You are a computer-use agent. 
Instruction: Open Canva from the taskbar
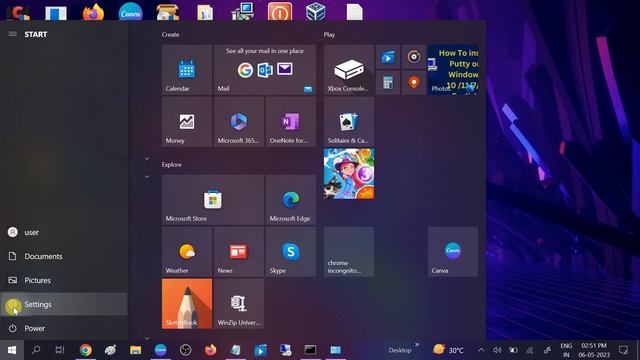point(160,350)
